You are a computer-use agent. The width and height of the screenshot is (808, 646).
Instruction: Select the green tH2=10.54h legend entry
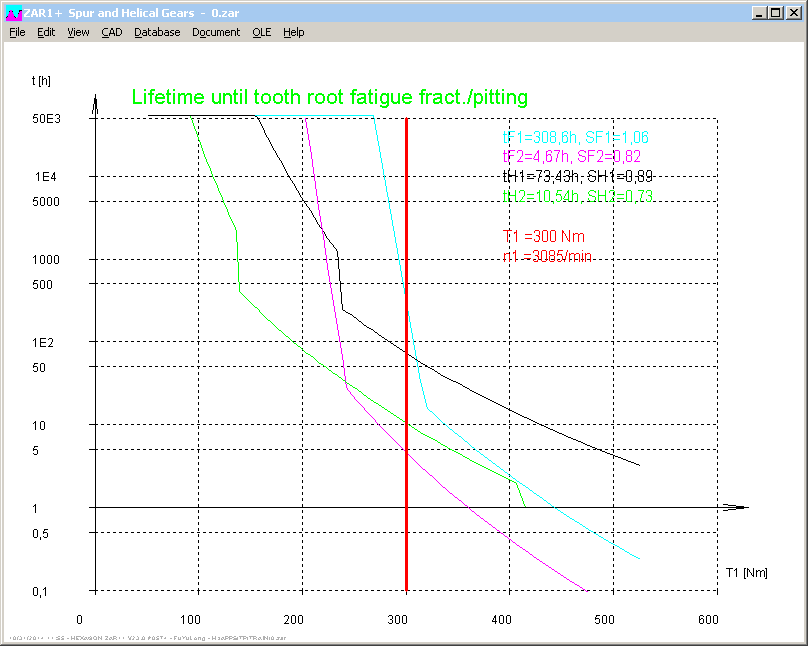tap(577, 196)
